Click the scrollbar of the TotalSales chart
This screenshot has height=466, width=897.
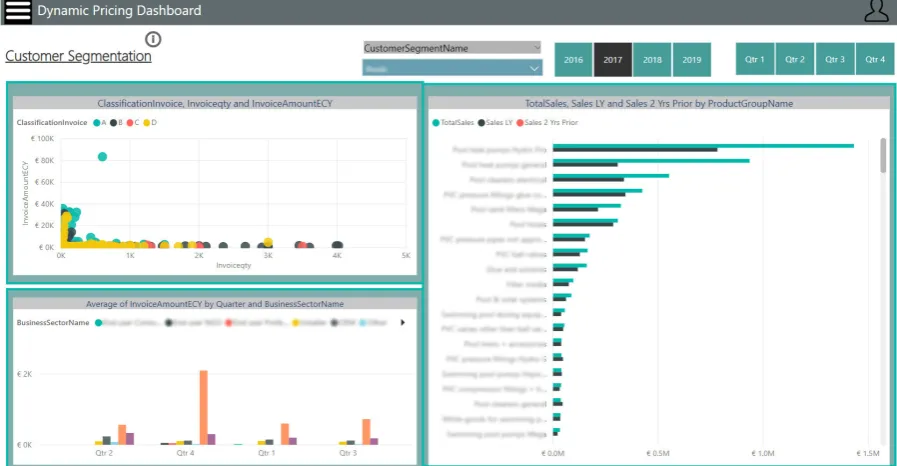pos(883,155)
